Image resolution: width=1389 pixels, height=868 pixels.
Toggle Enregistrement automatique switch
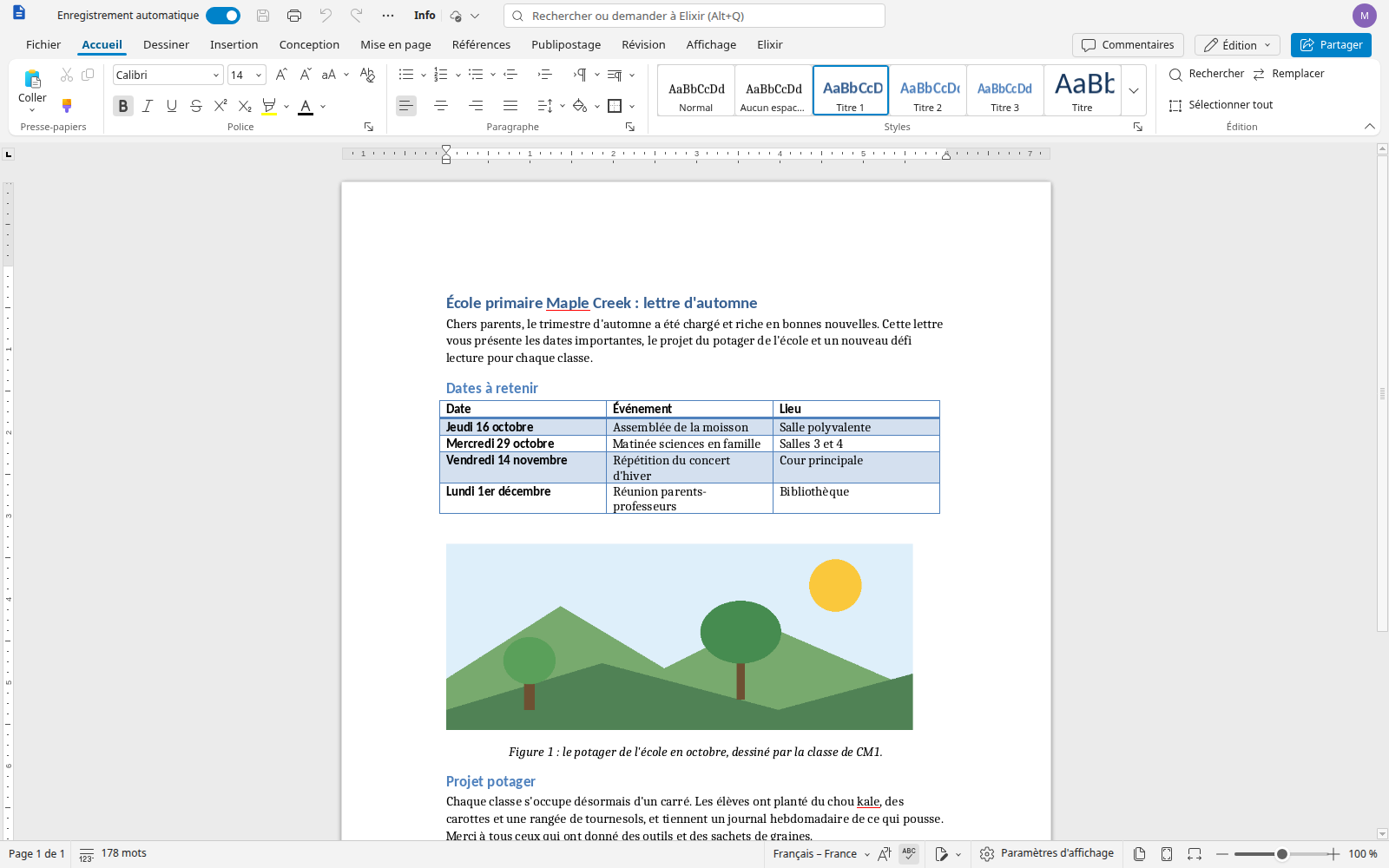coord(223,16)
